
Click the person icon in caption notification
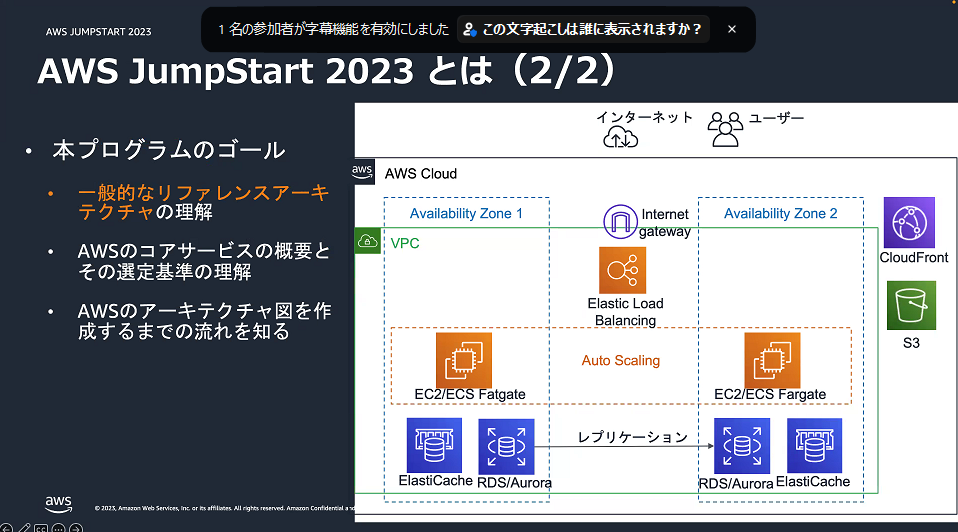click(469, 29)
